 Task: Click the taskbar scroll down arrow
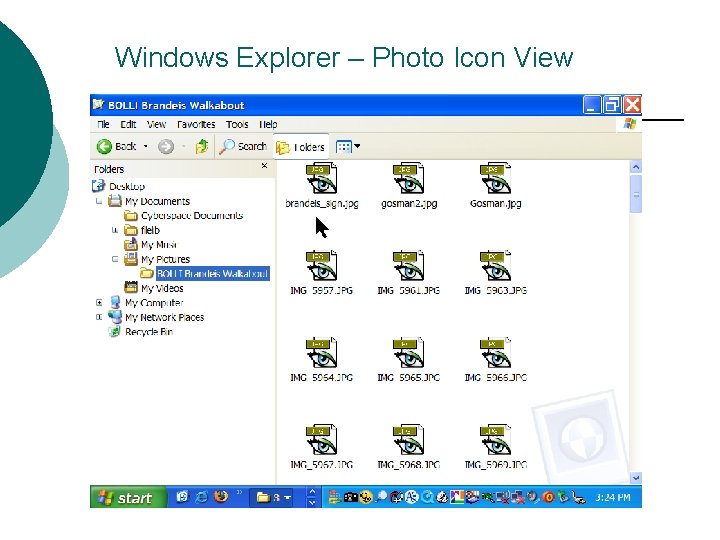pos(312,503)
